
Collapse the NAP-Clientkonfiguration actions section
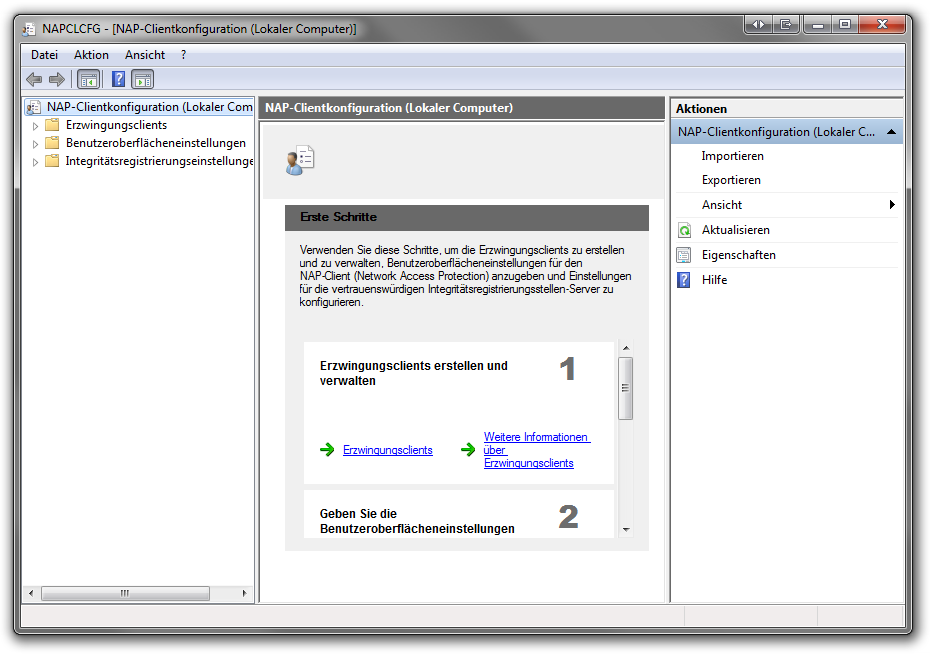click(x=890, y=132)
